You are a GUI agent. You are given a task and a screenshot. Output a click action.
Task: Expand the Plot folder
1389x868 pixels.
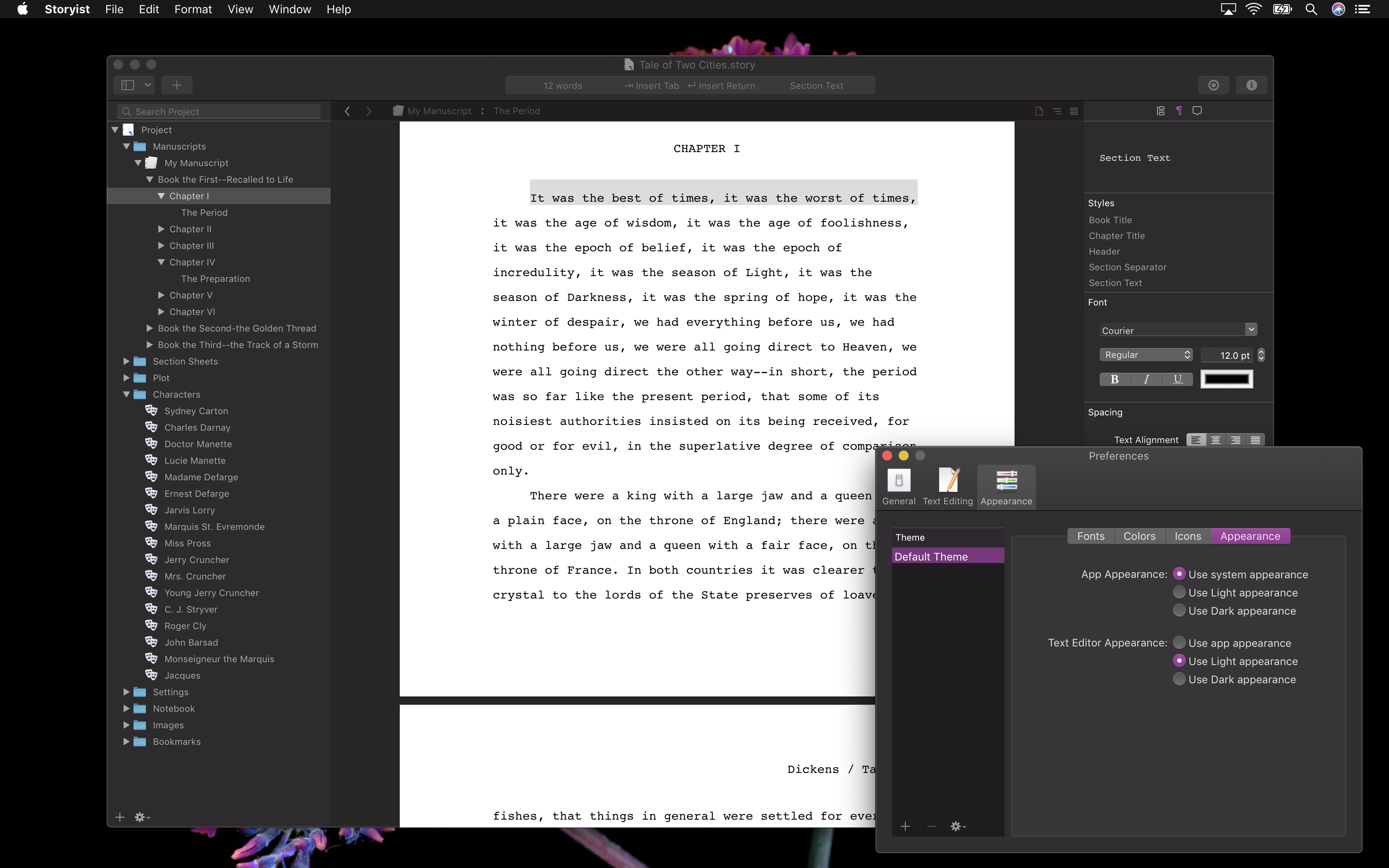coord(126,378)
